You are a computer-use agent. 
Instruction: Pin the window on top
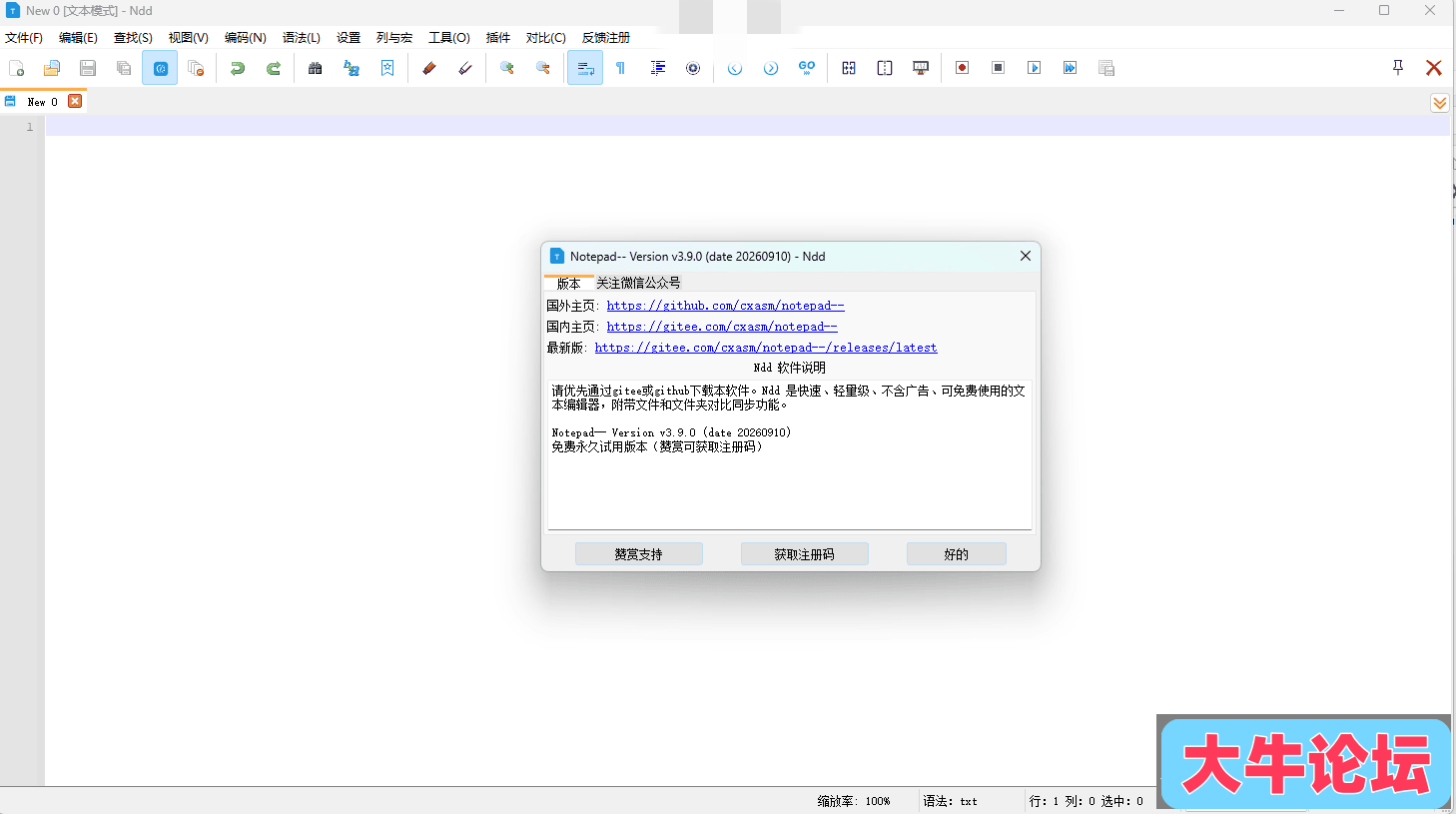[x=1398, y=67]
